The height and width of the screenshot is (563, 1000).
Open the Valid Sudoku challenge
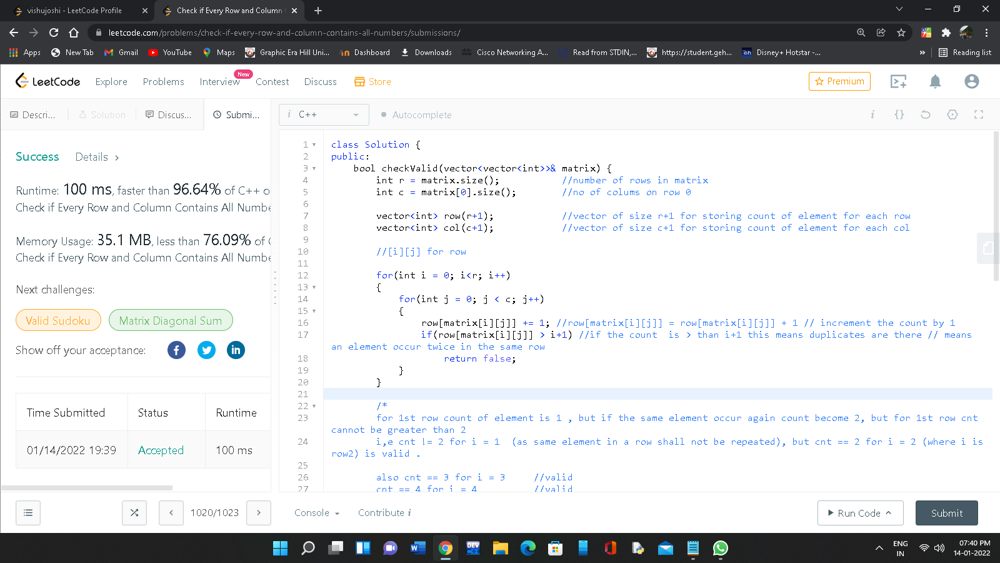coord(58,321)
